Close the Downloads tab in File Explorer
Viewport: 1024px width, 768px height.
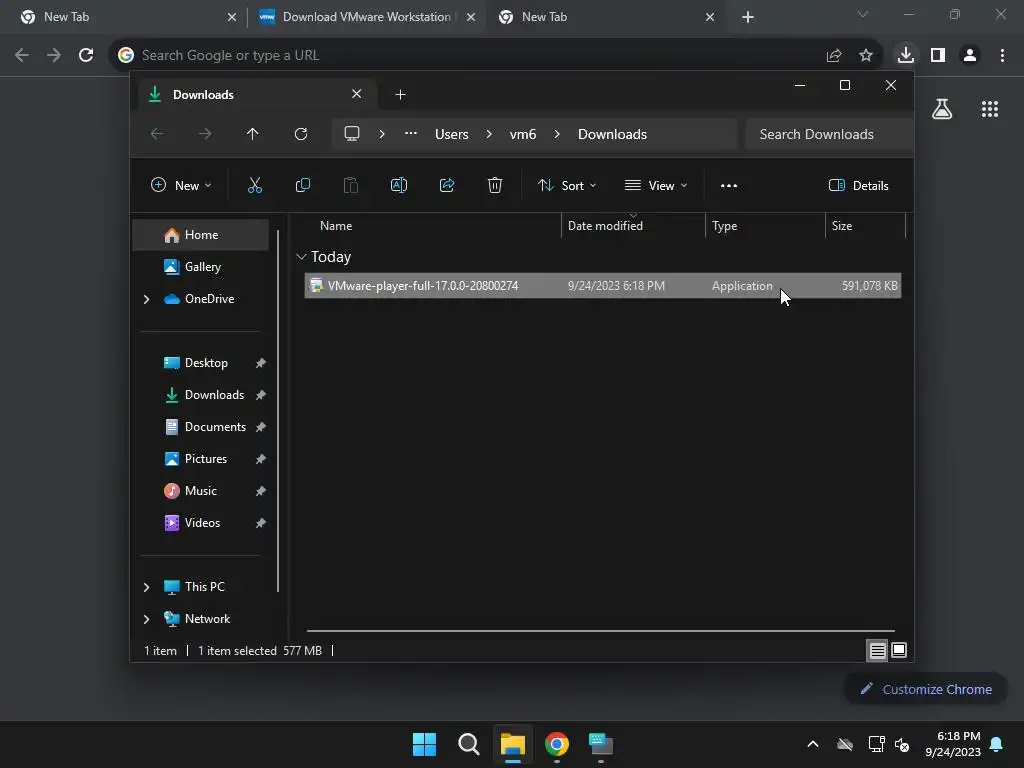coord(357,94)
